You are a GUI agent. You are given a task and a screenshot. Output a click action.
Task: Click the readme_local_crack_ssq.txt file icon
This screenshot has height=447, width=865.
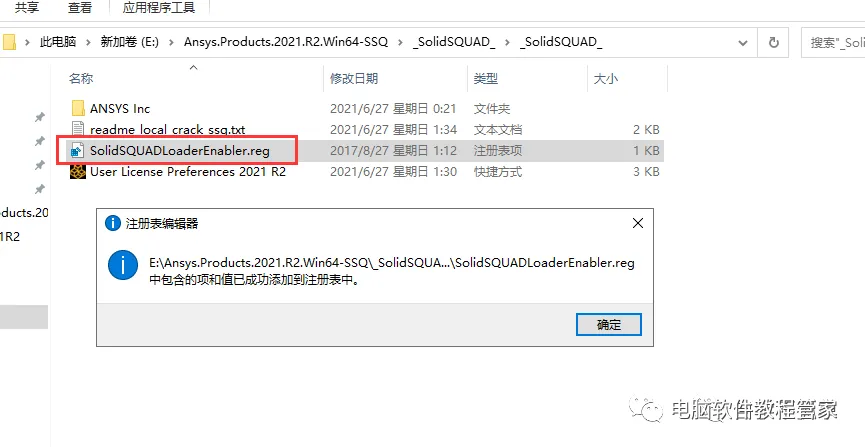pyautogui.click(x=78, y=130)
